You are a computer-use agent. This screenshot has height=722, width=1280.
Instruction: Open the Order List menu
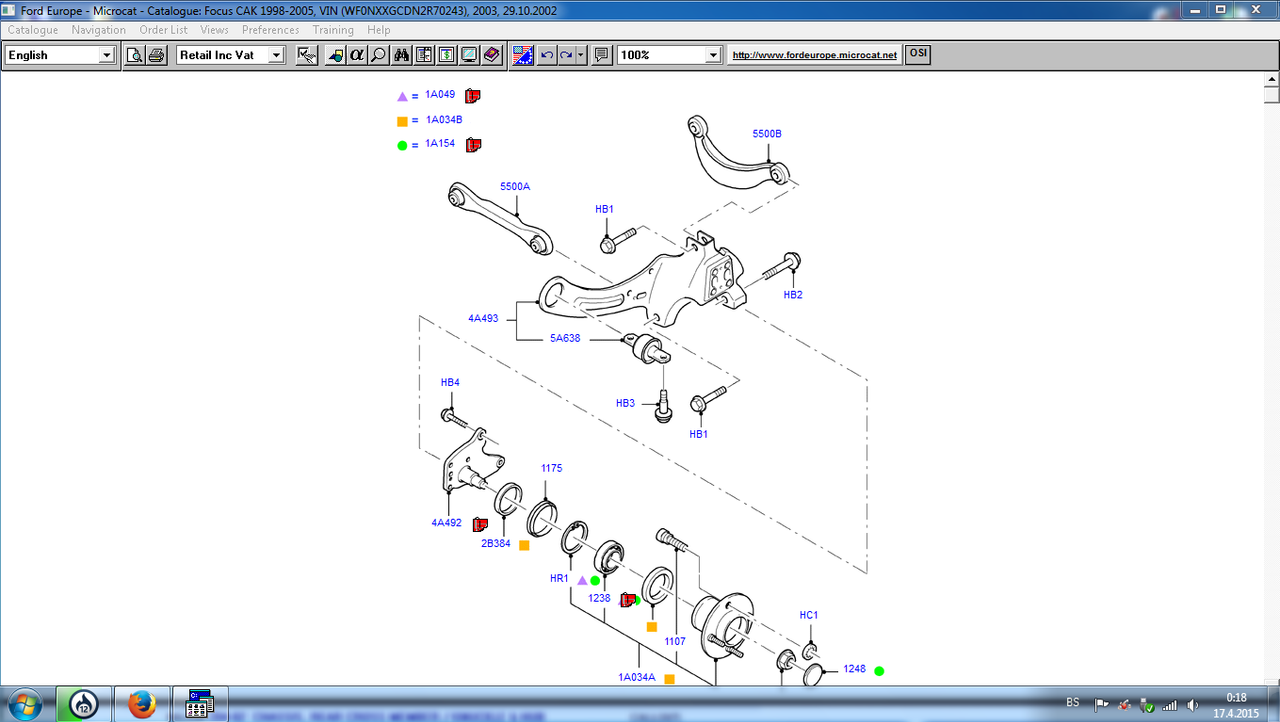(164, 30)
